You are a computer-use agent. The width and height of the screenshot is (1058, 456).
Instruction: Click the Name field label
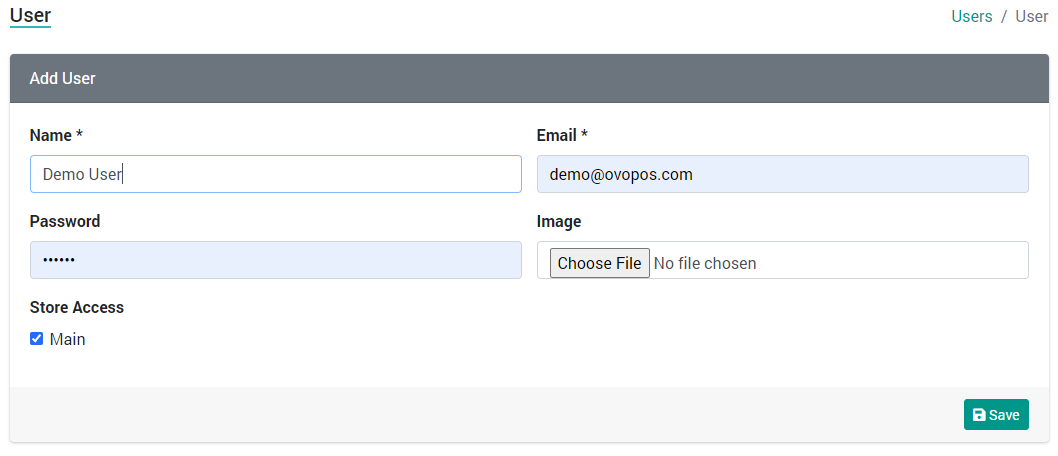pyautogui.click(x=56, y=136)
